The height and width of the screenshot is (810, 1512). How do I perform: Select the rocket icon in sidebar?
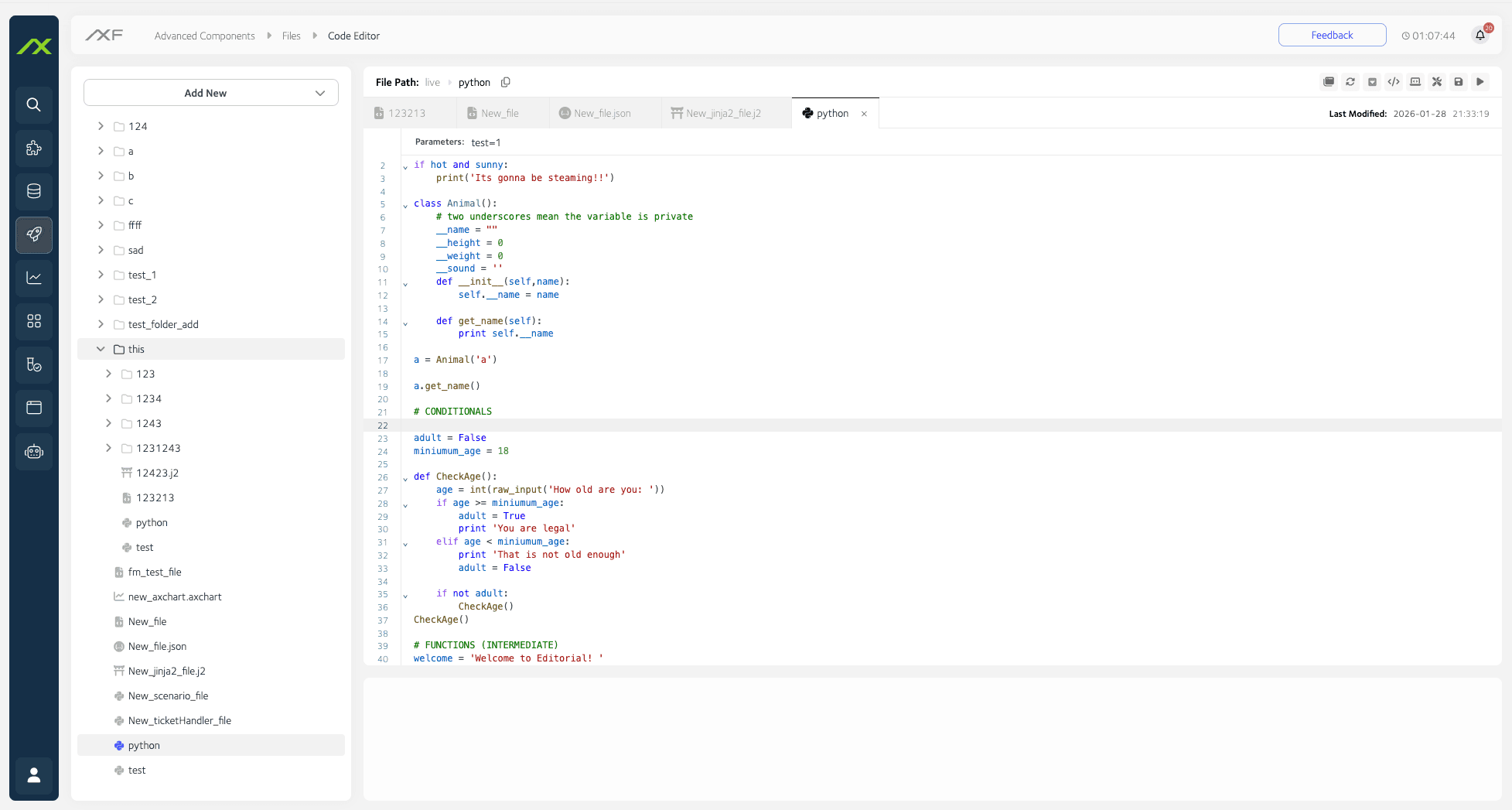point(34,234)
